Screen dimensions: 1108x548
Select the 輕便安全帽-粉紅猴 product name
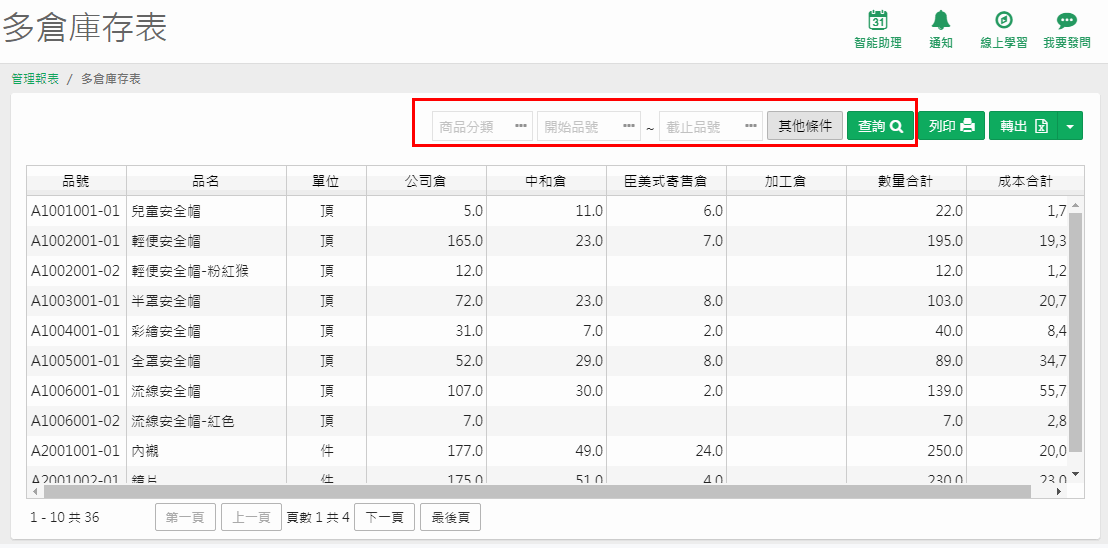coord(189,271)
